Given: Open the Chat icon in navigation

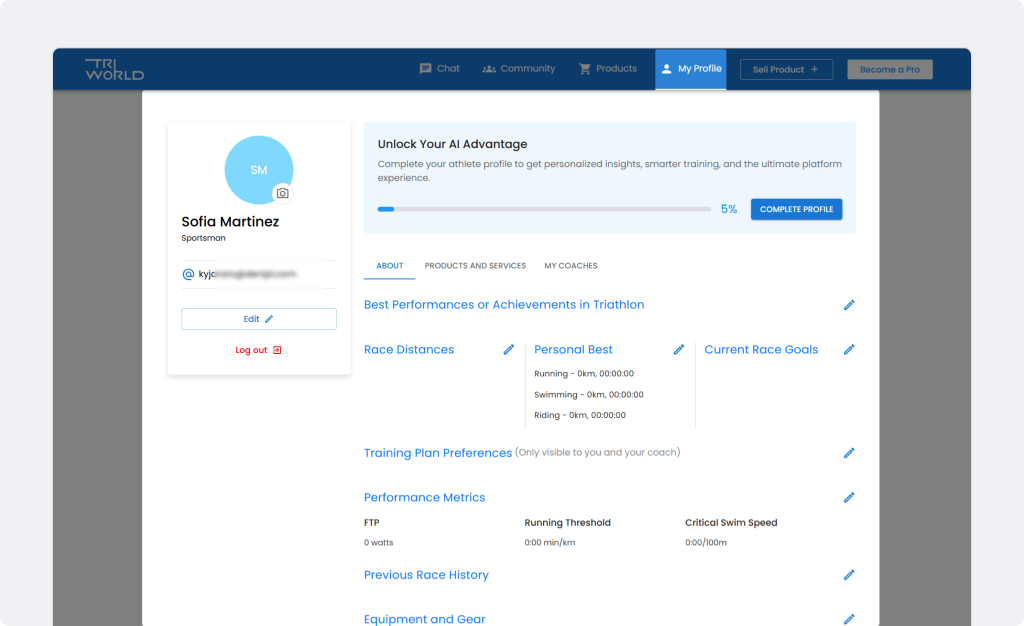Looking at the screenshot, I should pos(425,68).
